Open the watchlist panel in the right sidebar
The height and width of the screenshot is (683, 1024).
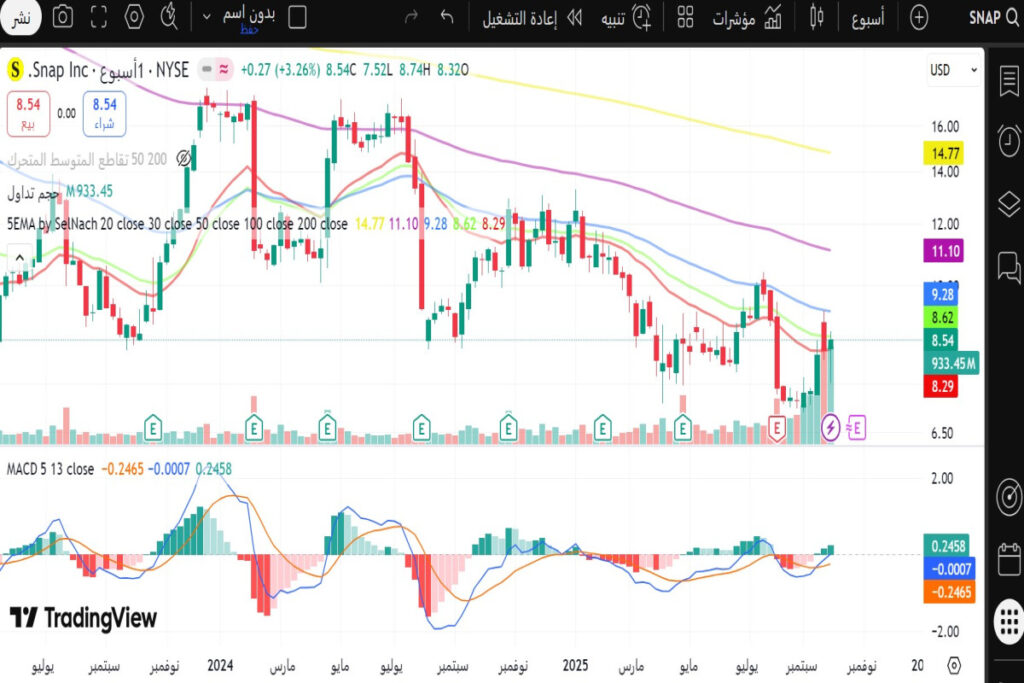pos(1007,80)
